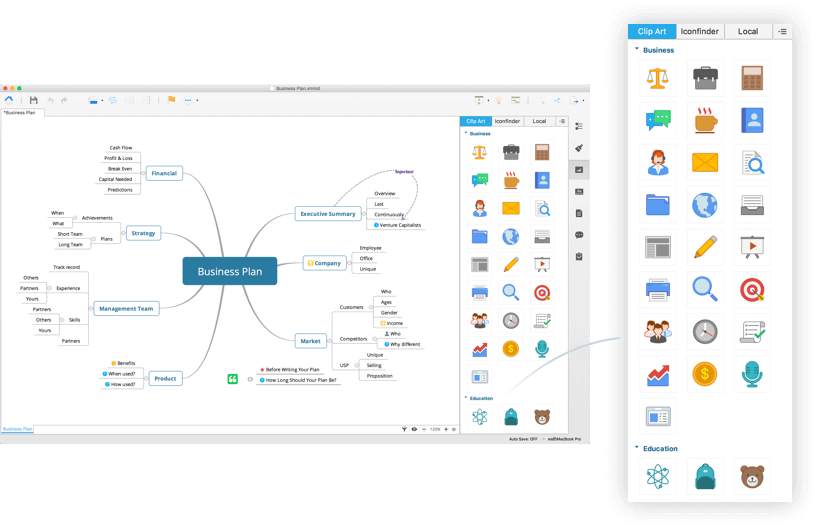816x526 pixels.
Task: Click the Save icon in the toolbar
Action: click(x=34, y=100)
